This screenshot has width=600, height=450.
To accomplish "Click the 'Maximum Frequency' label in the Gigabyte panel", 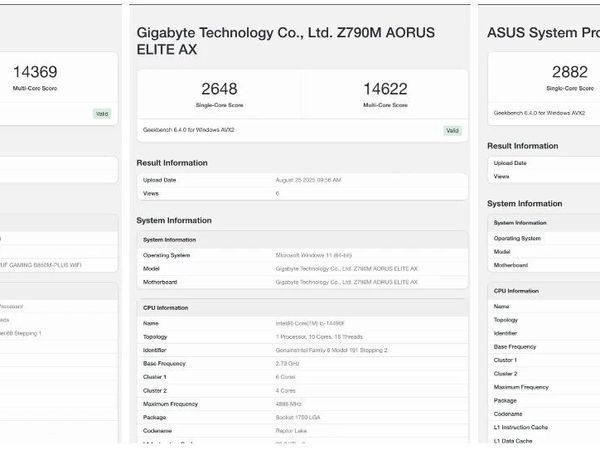I will pyautogui.click(x=170, y=404).
